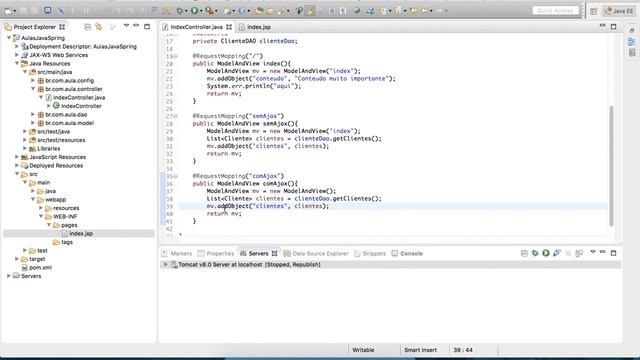Minimize the editor area

[x=602, y=26]
